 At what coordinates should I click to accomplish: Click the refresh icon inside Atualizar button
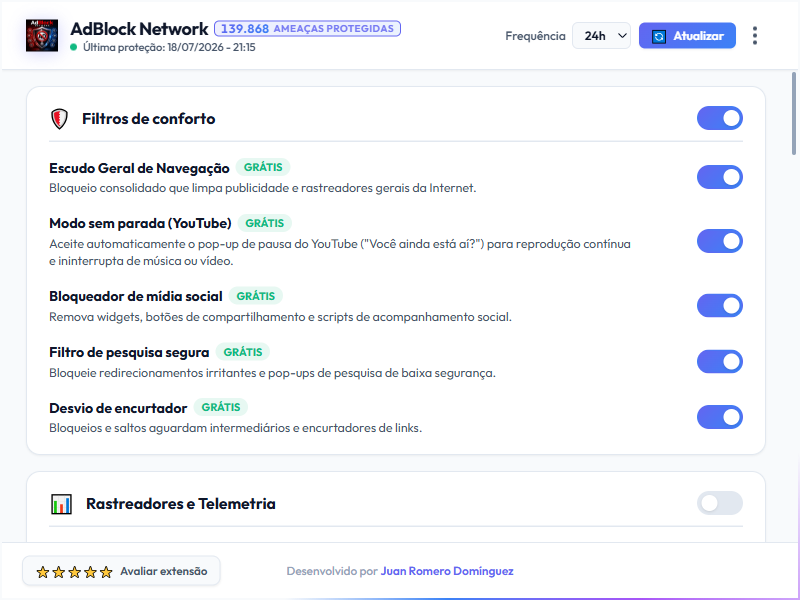659,36
